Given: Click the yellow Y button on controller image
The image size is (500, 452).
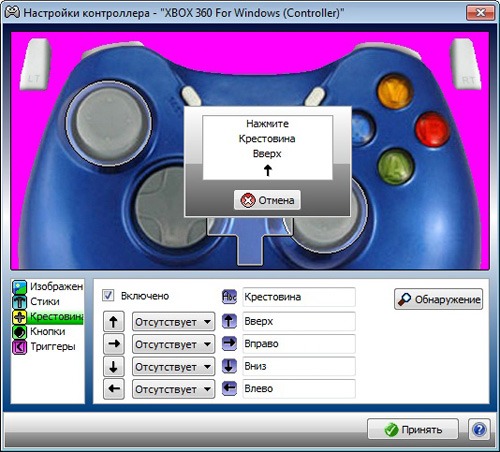Looking at the screenshot, I should click(395, 92).
